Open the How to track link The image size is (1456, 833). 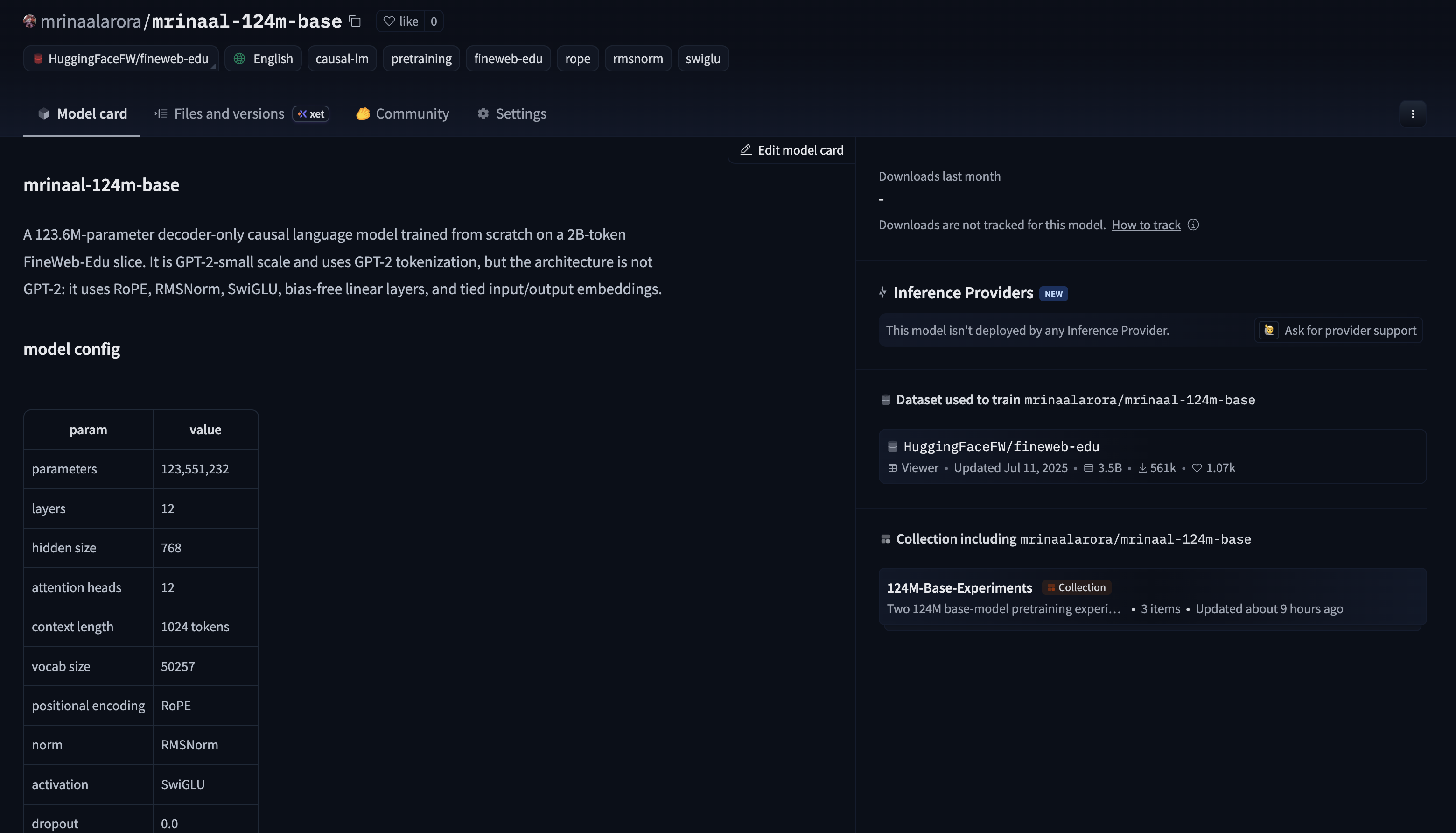tap(1146, 225)
